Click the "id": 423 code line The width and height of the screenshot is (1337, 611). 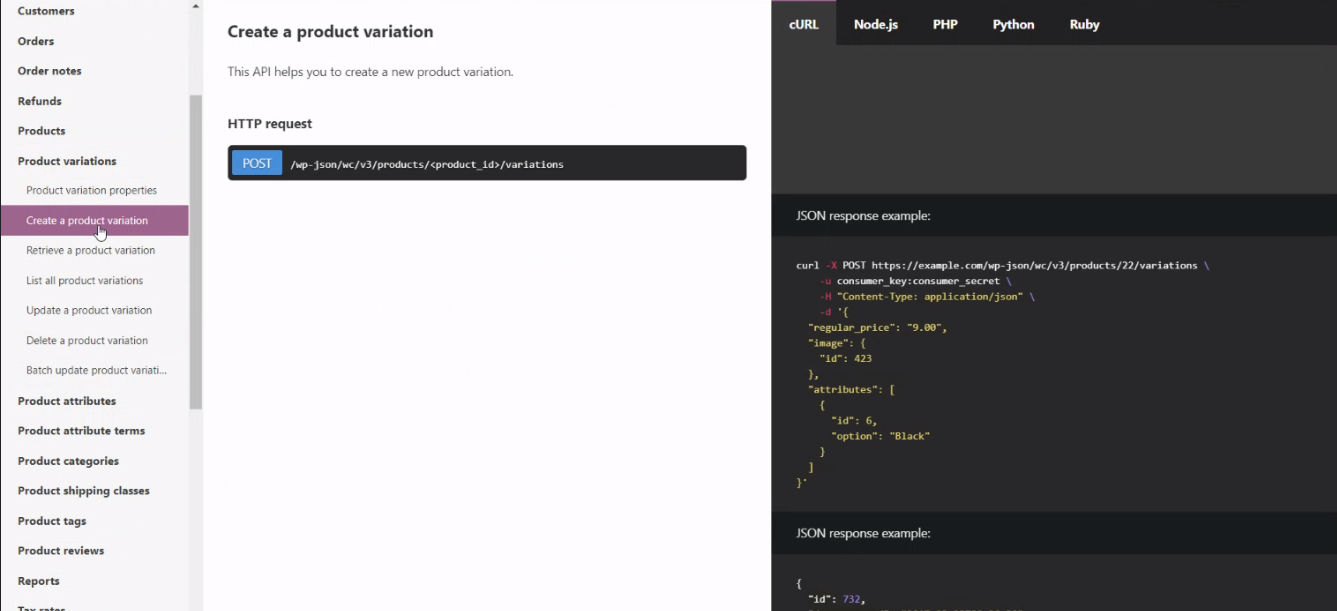coord(845,358)
